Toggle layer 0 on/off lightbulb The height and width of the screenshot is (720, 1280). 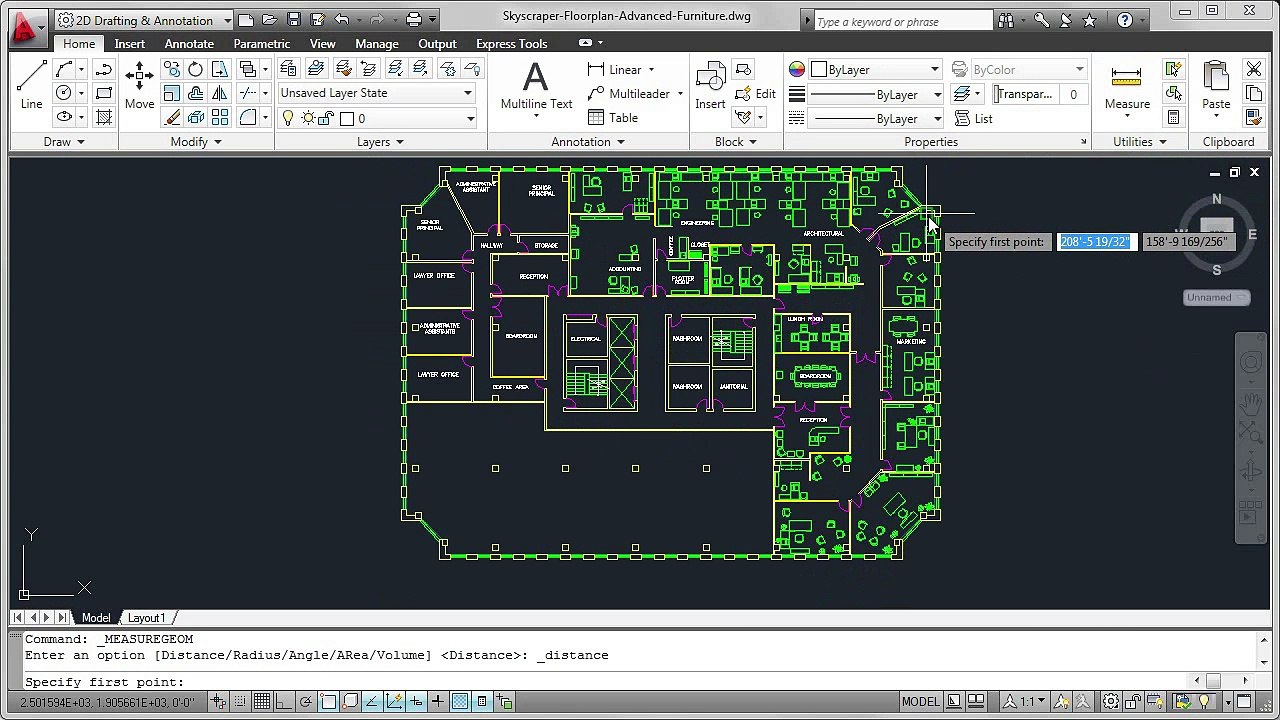(x=288, y=118)
